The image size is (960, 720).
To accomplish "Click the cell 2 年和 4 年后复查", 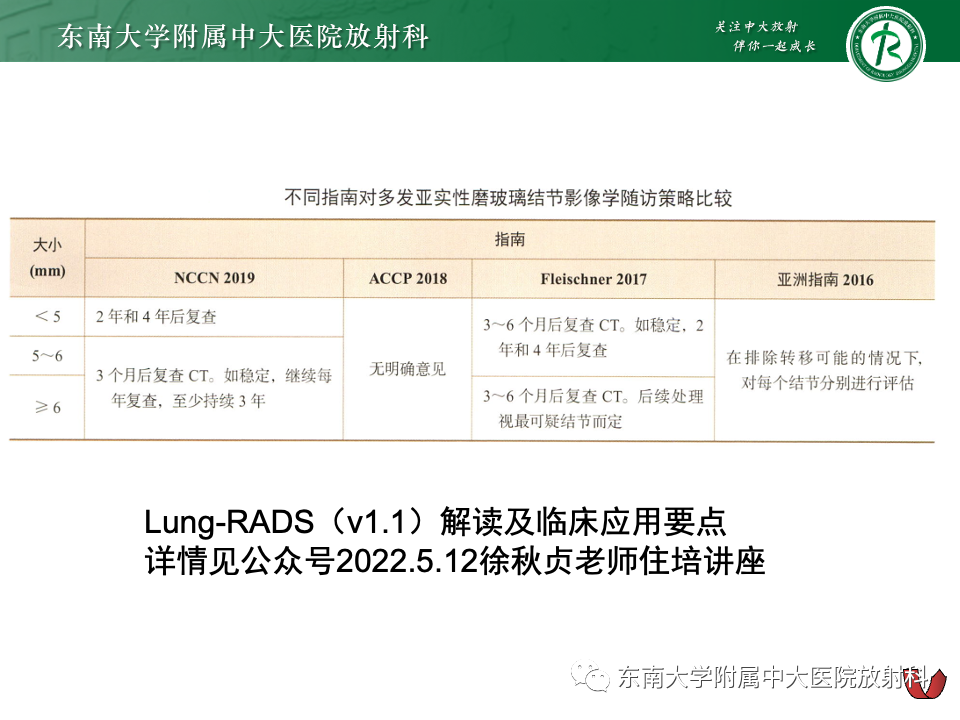I will click(x=156, y=317).
